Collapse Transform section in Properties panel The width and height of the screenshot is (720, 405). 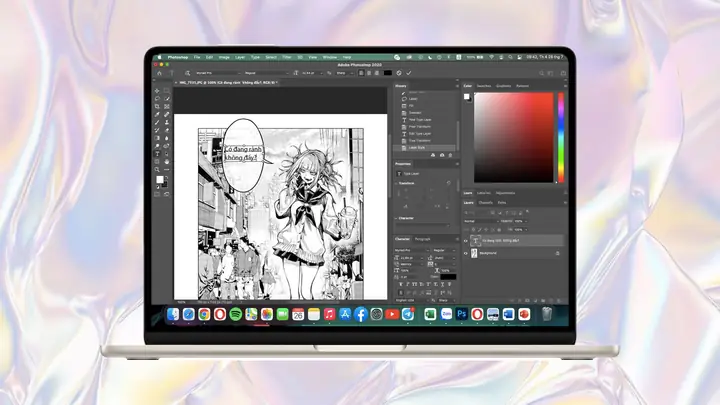[x=396, y=183]
